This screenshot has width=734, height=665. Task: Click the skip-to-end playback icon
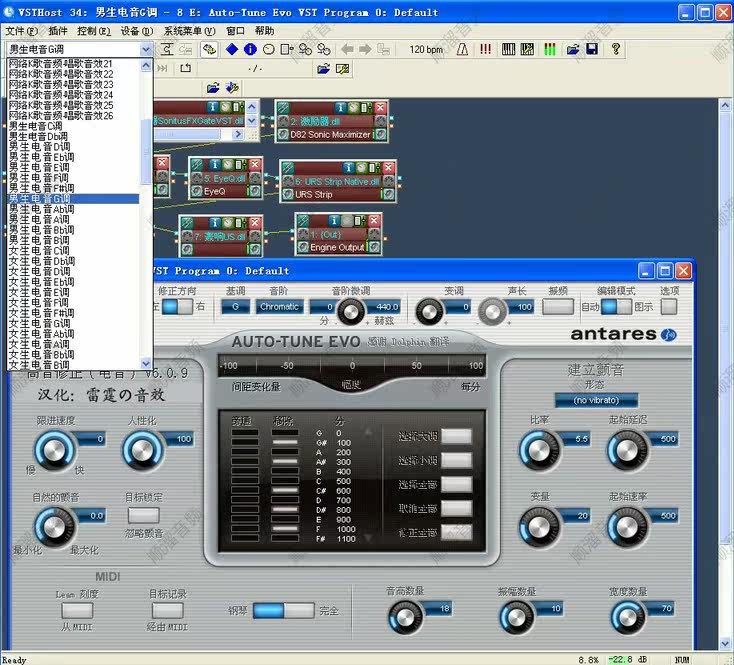click(x=162, y=68)
